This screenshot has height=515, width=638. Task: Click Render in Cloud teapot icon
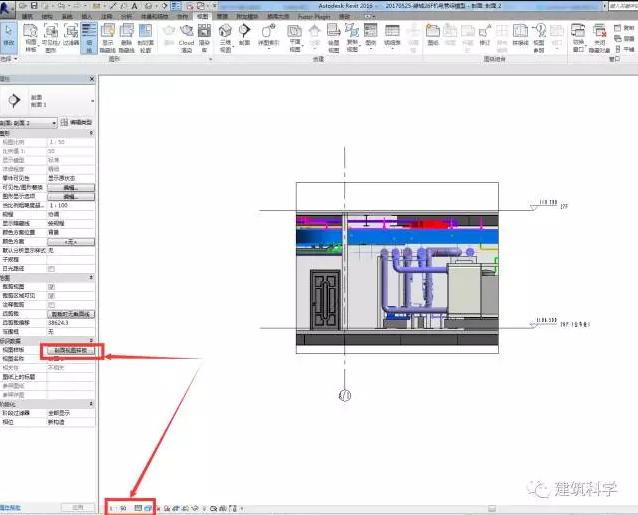tap(186, 37)
